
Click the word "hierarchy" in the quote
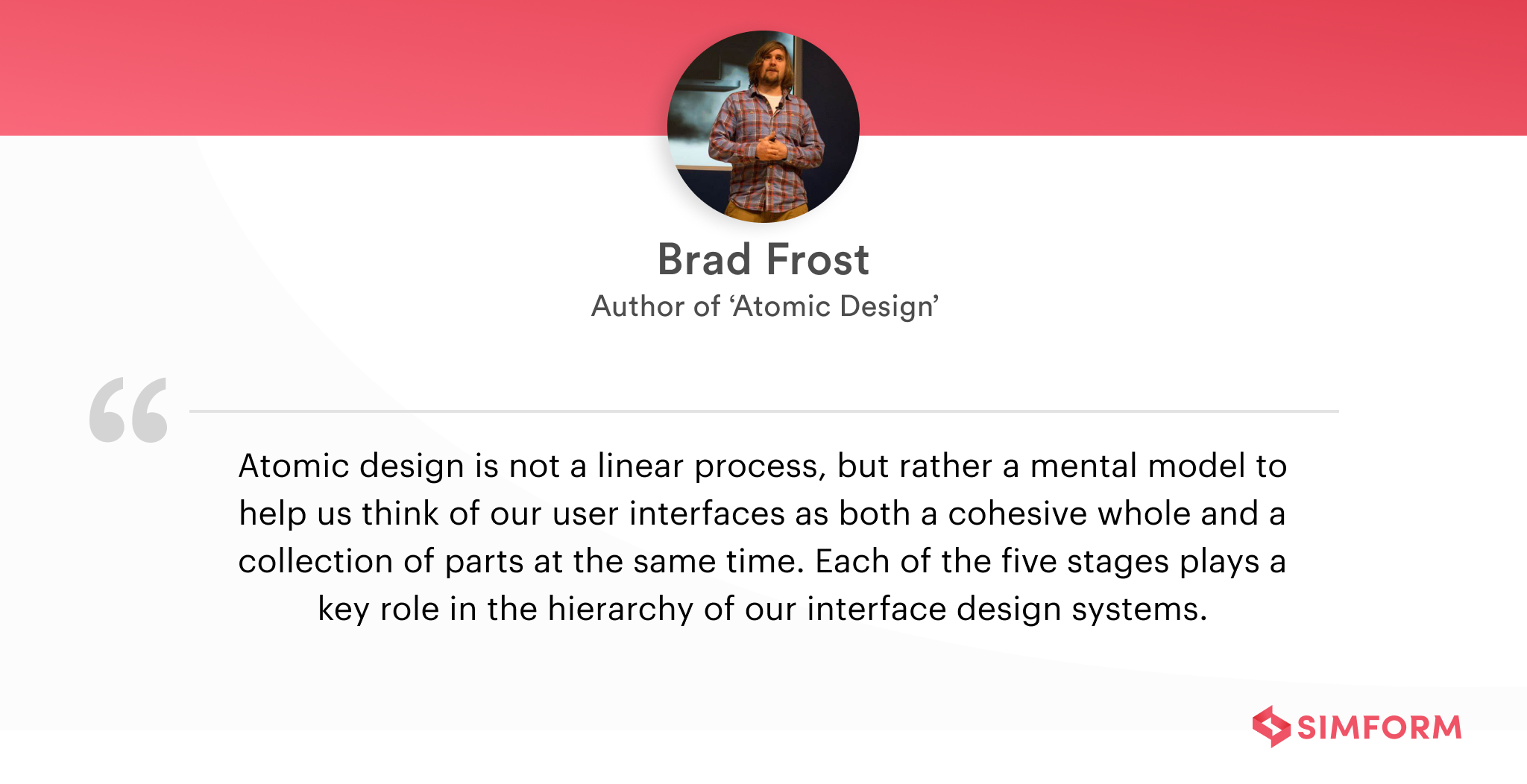click(620, 610)
